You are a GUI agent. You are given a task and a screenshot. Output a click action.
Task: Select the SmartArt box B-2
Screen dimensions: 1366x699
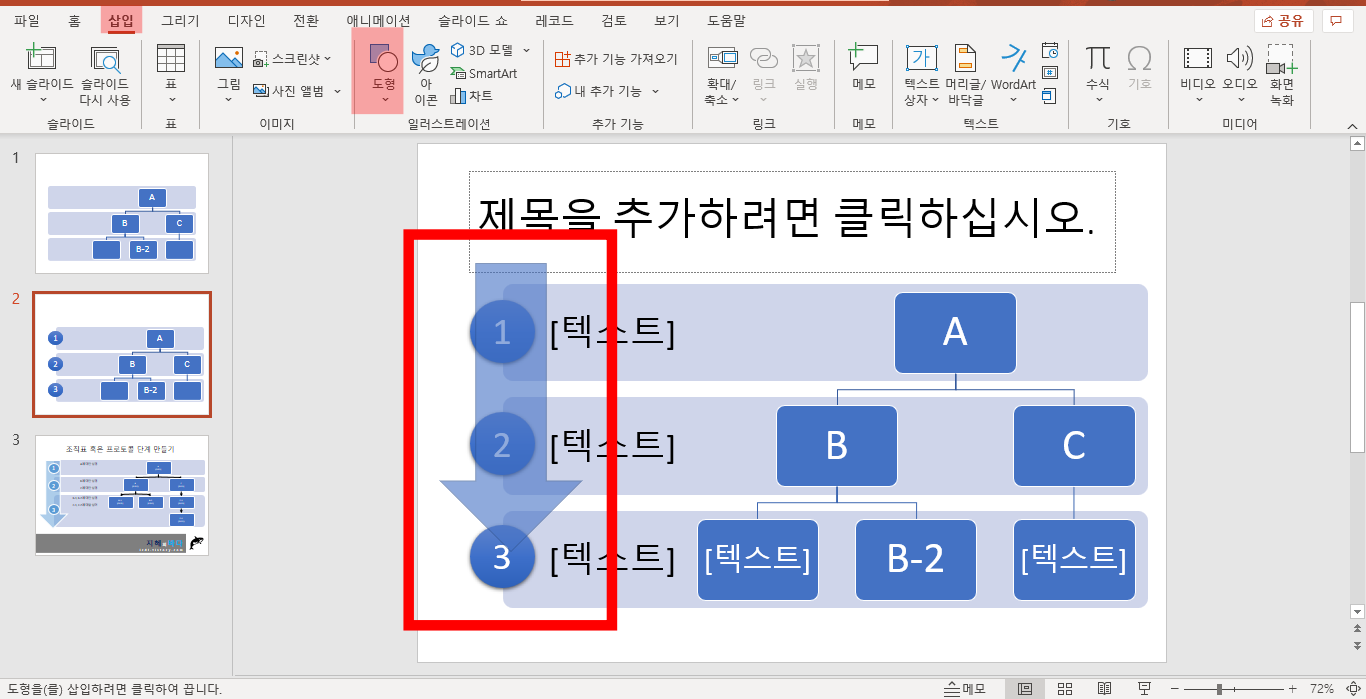coord(916,560)
